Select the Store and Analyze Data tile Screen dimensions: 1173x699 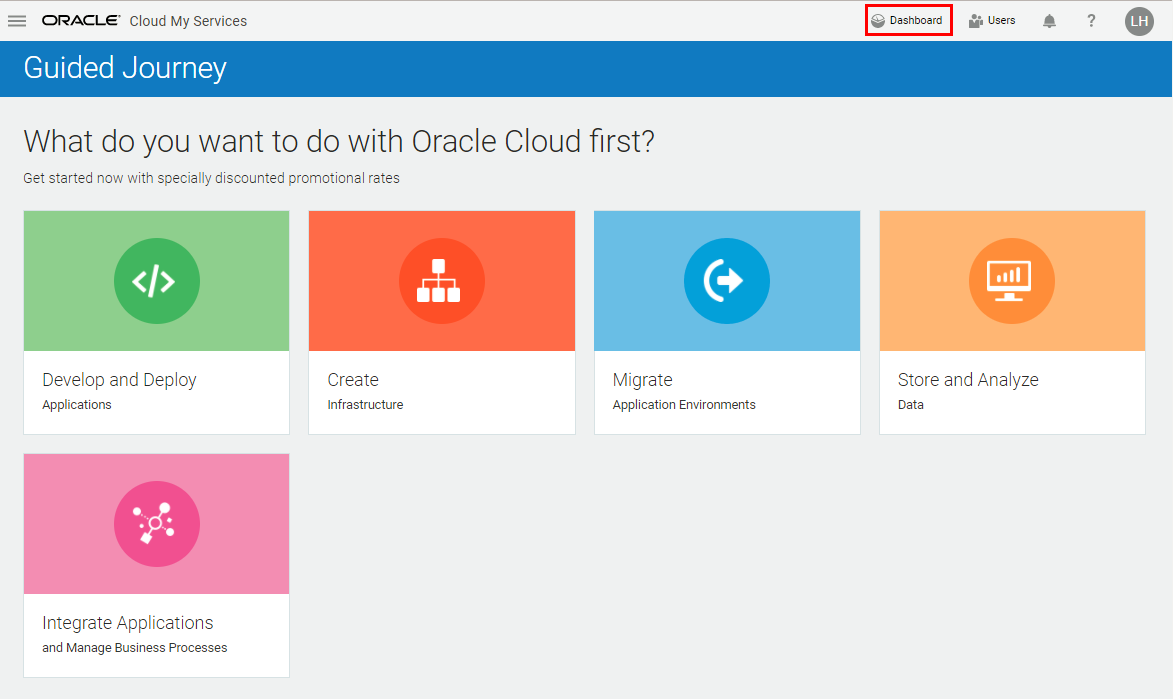(x=1012, y=320)
